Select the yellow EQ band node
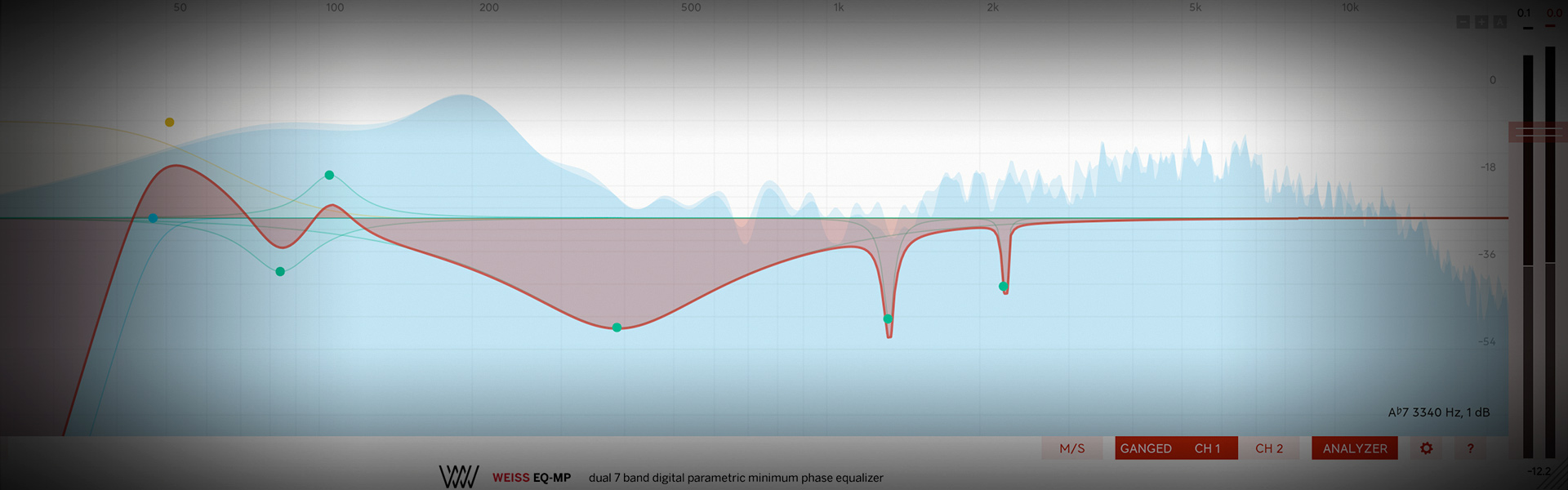Image resolution: width=1568 pixels, height=490 pixels. click(170, 122)
